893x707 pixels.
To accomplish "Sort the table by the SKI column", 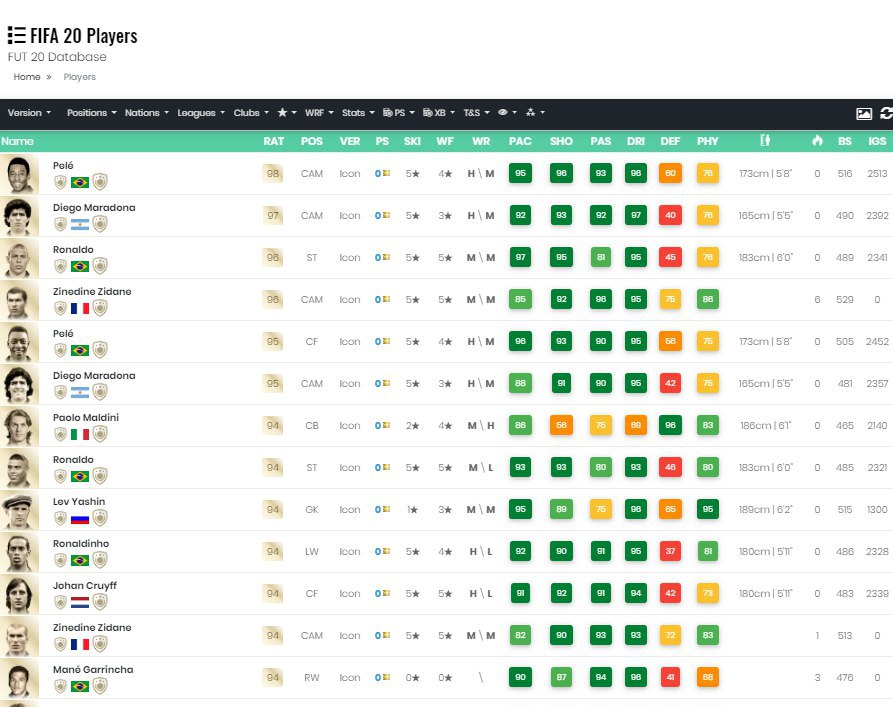I will (x=412, y=141).
